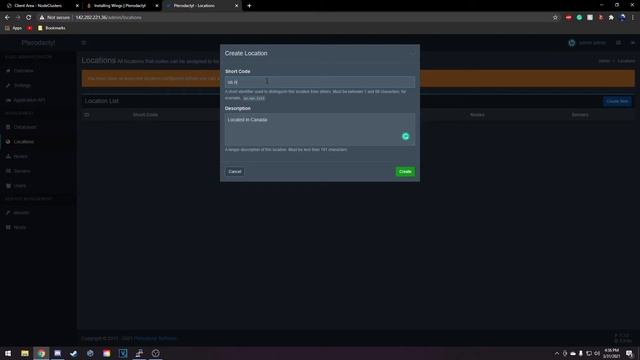Screen dimensions: 640x360
Task: Click the green Create button in dialog
Action: (405, 171)
